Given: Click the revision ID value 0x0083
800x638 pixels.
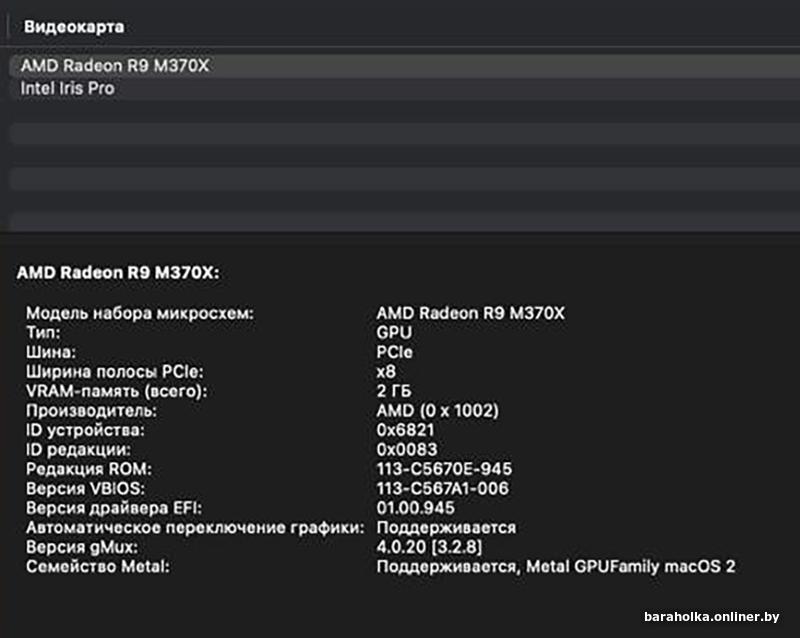Looking at the screenshot, I should [x=407, y=449].
